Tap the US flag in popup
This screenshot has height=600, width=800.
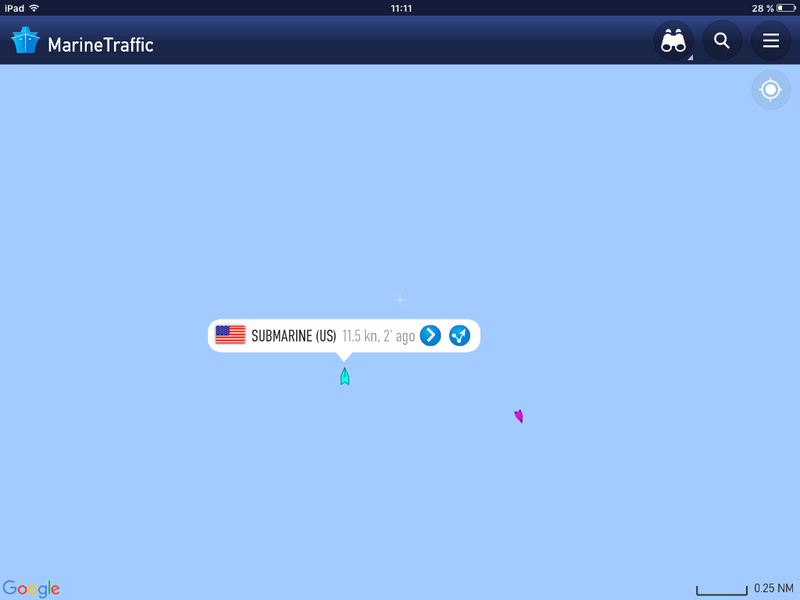point(230,335)
